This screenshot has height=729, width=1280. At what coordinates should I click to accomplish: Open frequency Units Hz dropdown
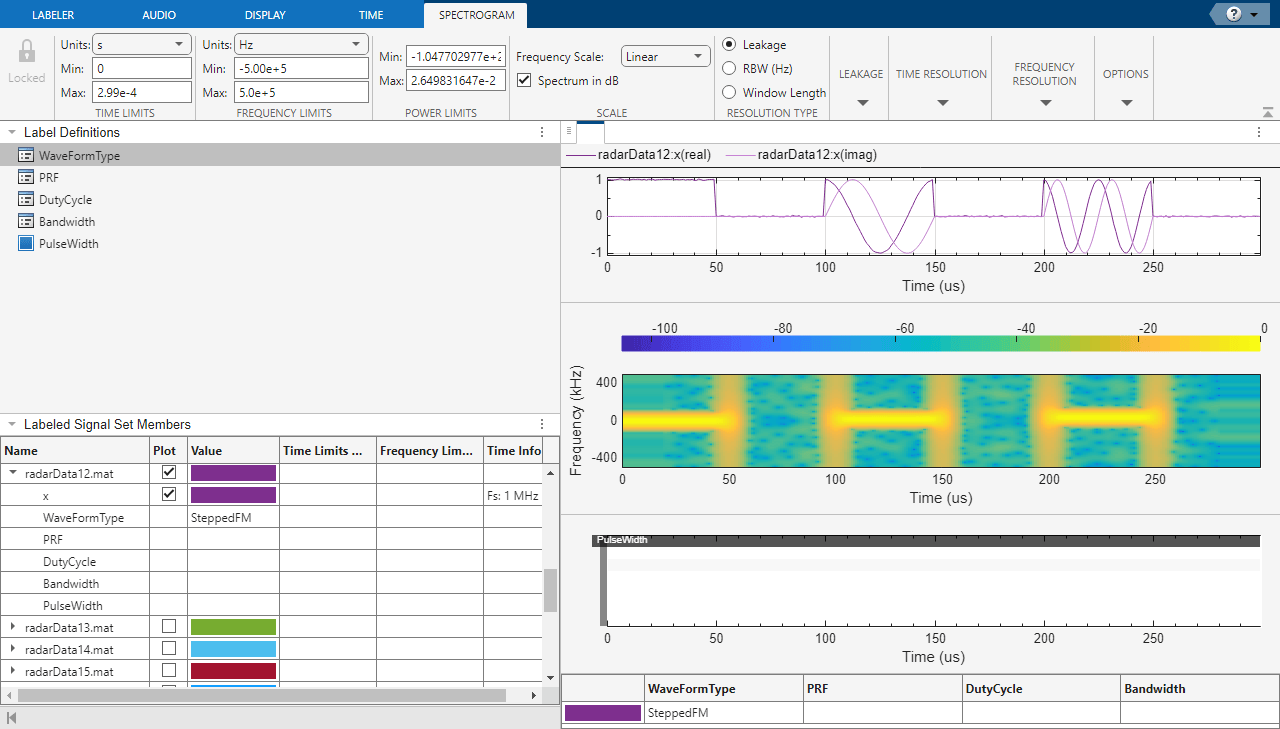click(x=301, y=44)
